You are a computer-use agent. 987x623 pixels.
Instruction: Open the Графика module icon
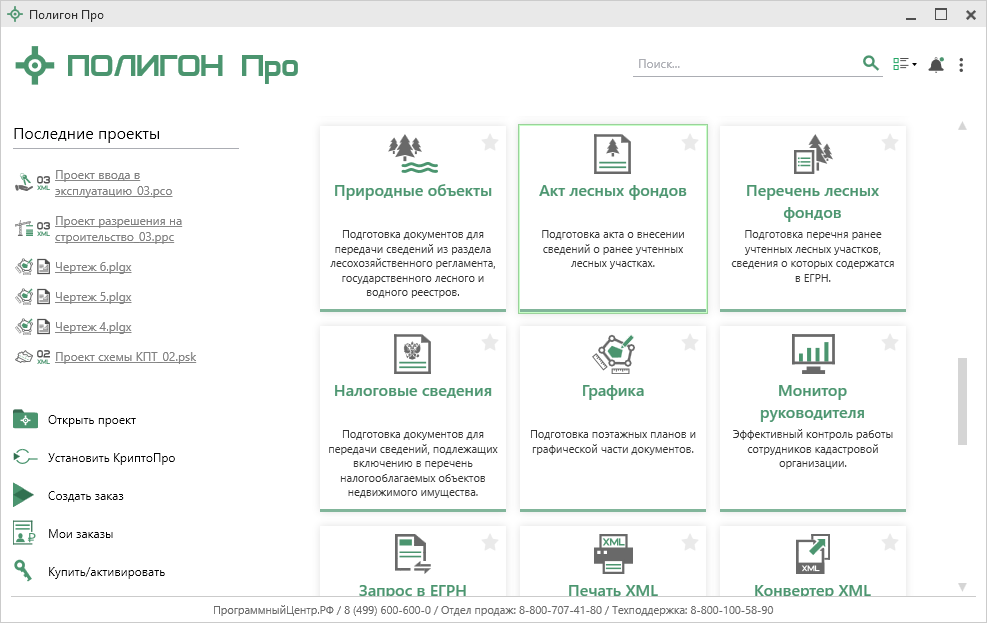click(x=612, y=353)
